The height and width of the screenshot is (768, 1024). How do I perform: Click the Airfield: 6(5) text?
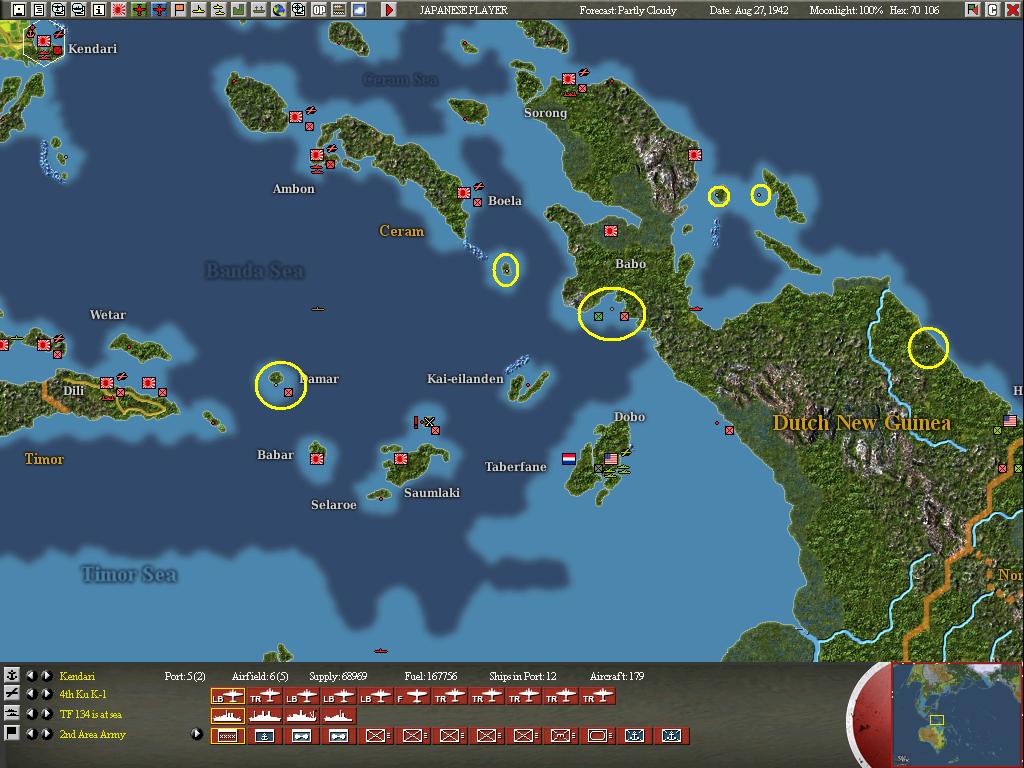(259, 676)
